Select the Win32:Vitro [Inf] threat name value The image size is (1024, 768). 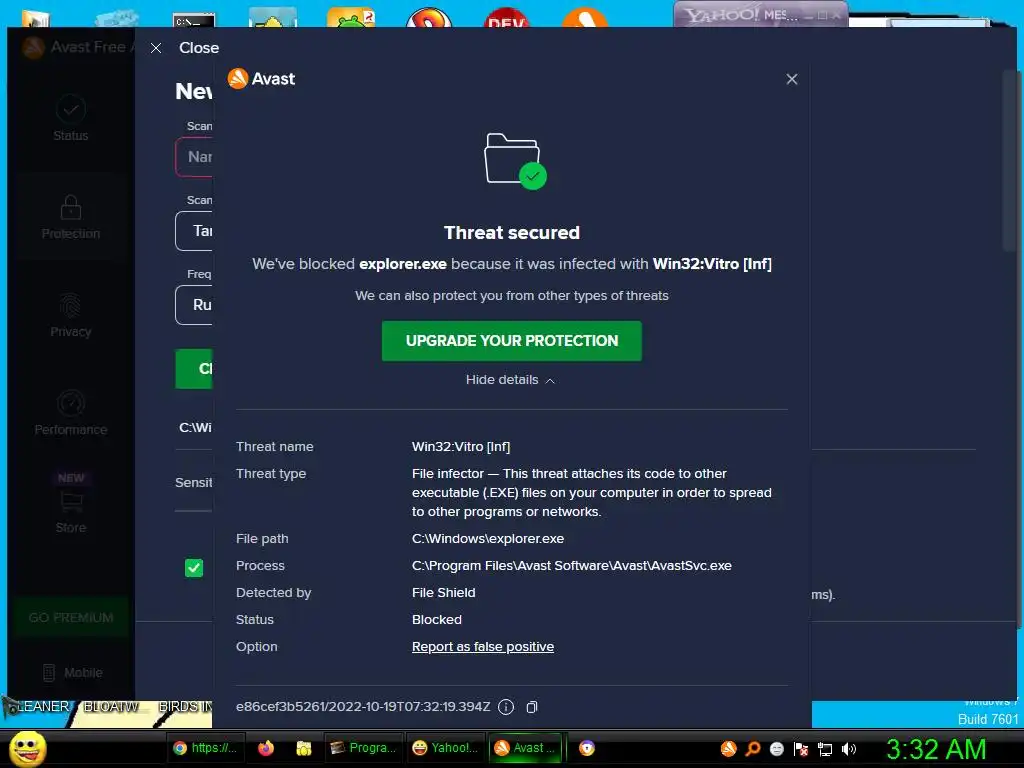coord(460,447)
